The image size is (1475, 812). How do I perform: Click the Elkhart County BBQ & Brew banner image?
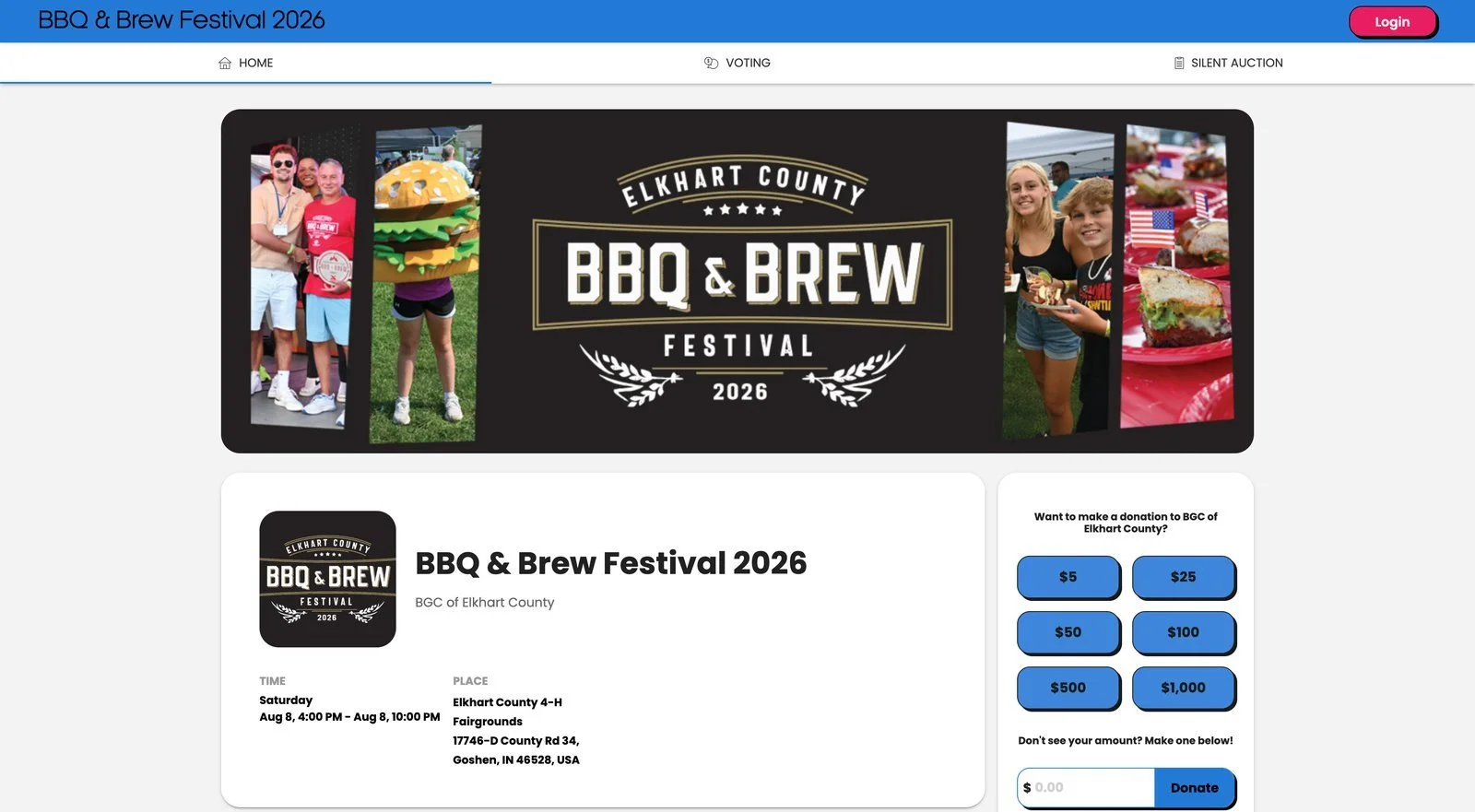[x=737, y=281]
